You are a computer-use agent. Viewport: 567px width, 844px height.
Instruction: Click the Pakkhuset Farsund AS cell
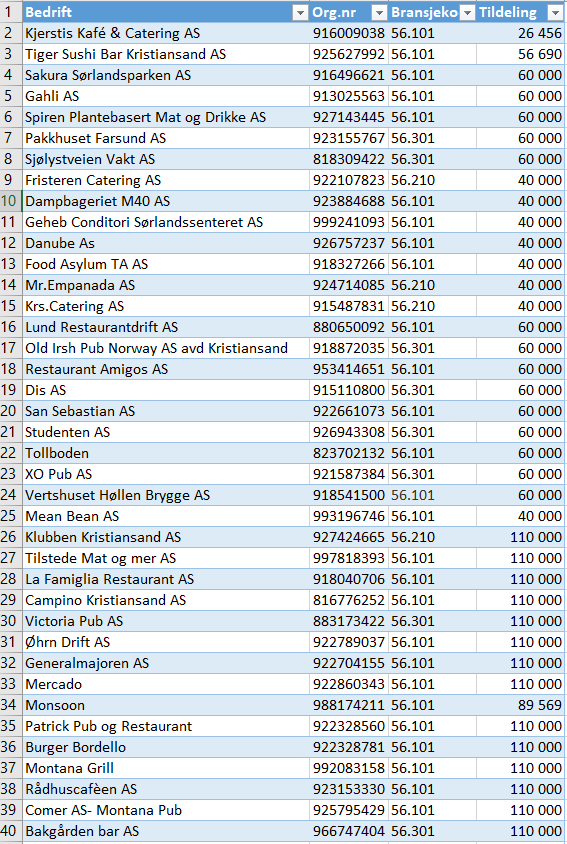click(166, 138)
